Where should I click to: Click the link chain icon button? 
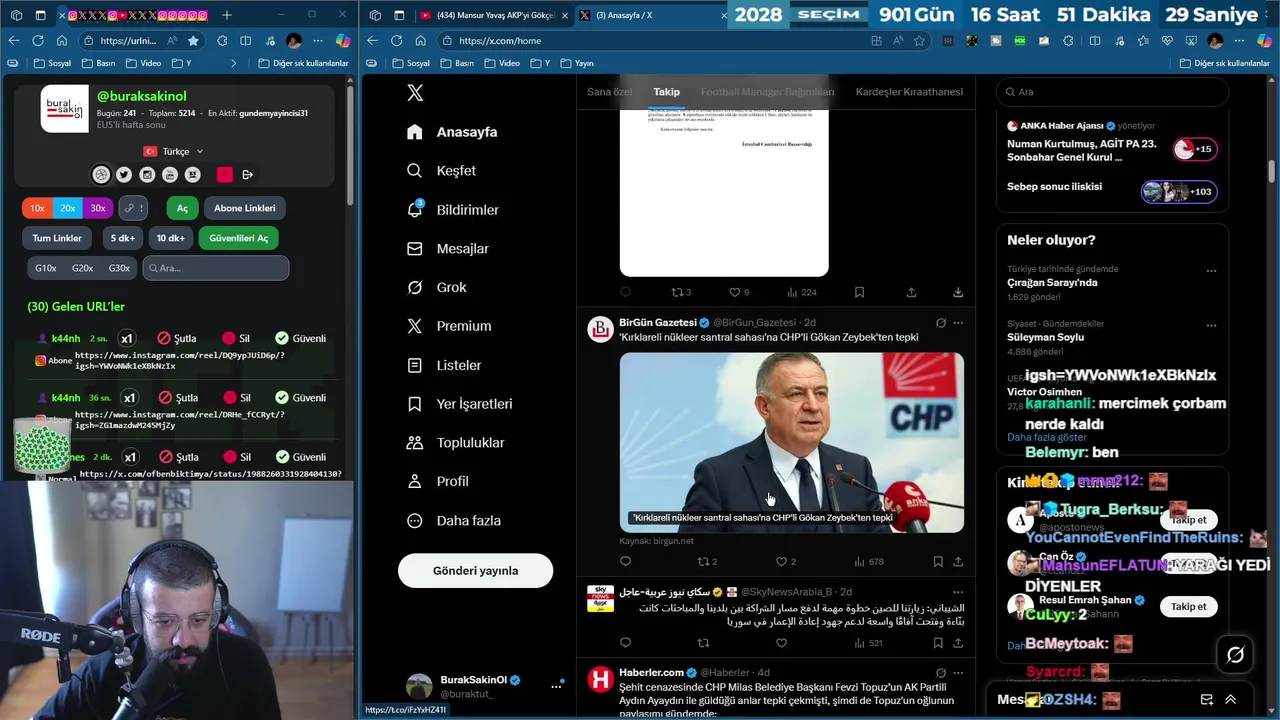(133, 208)
